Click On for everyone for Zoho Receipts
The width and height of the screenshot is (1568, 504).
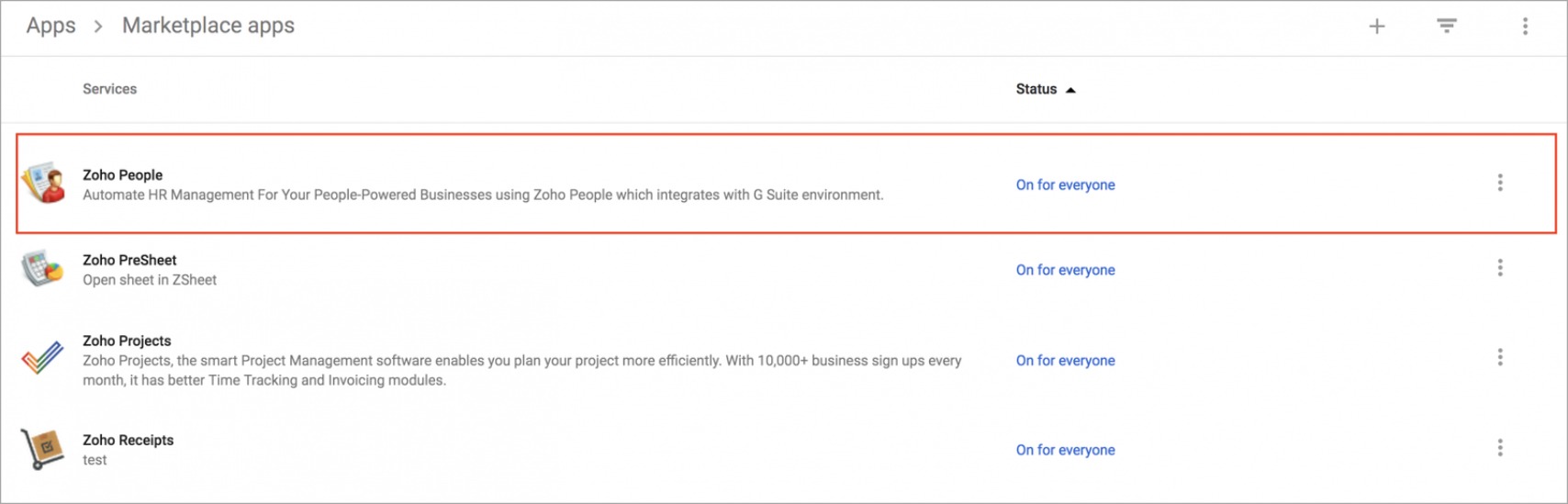point(1065,450)
